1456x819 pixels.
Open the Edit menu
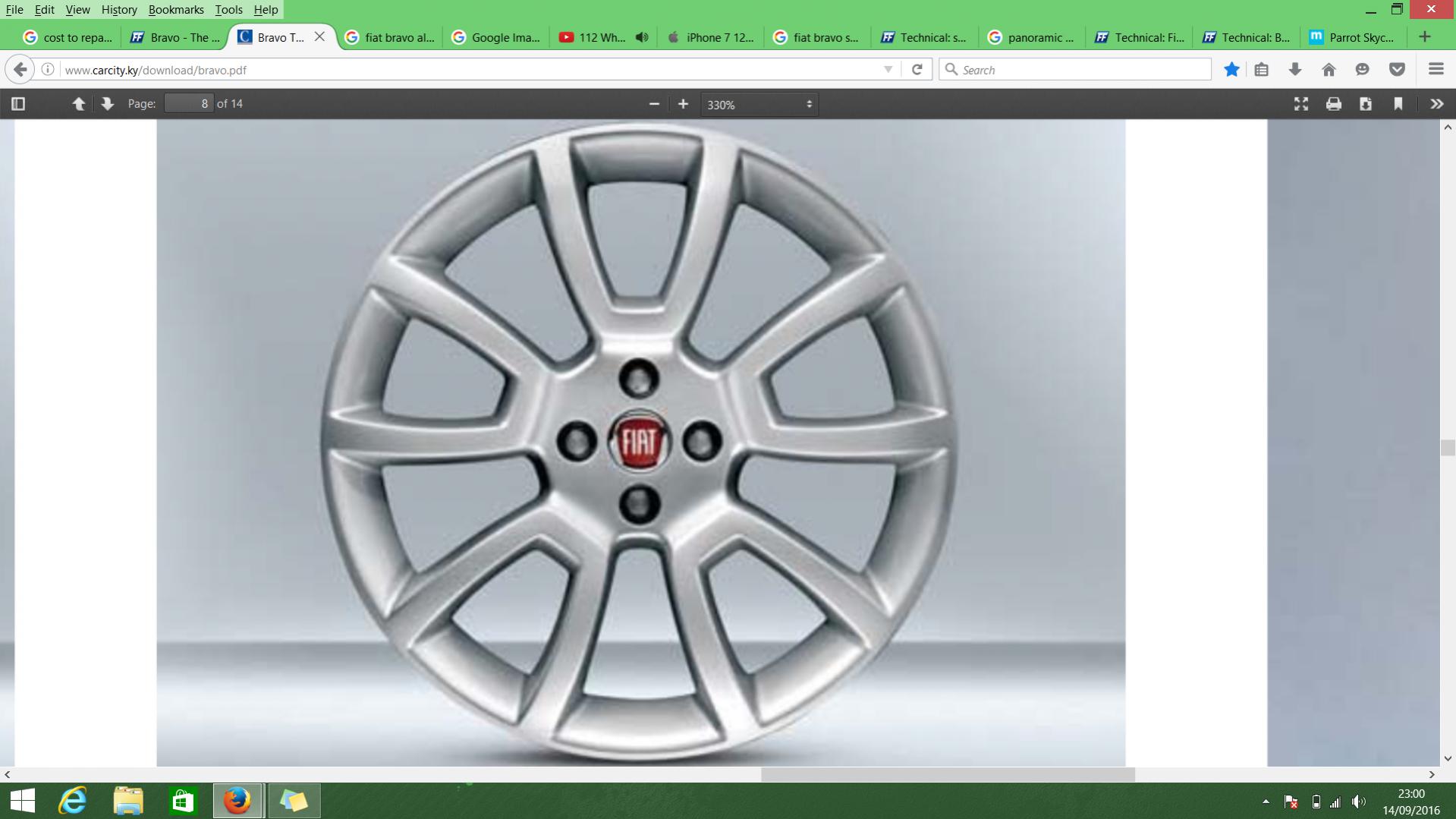pyautogui.click(x=44, y=10)
